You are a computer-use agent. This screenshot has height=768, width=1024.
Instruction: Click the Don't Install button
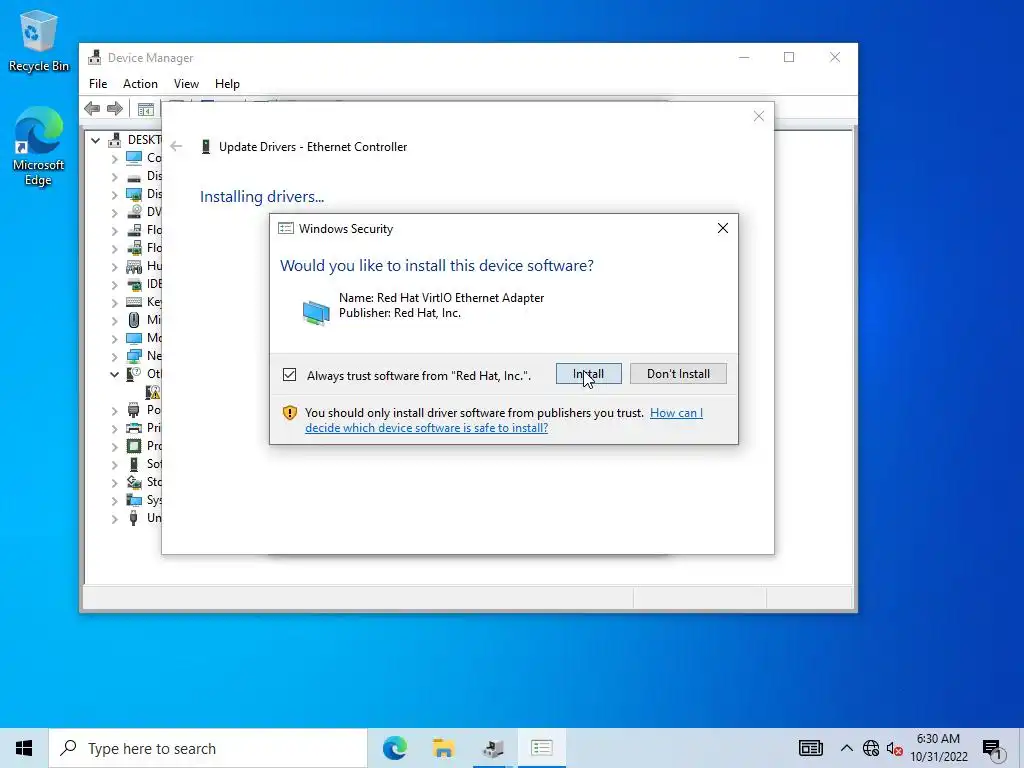pos(678,374)
